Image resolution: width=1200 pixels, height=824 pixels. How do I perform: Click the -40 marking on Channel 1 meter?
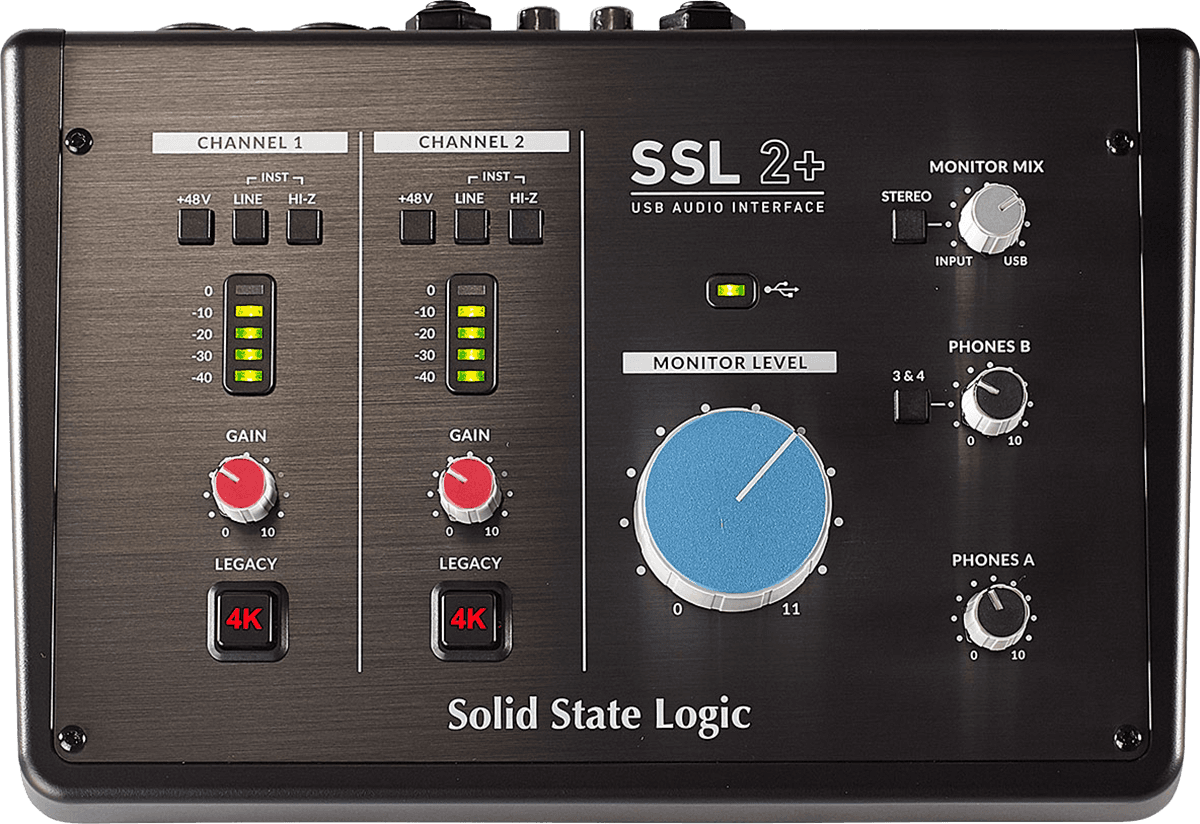click(200, 377)
